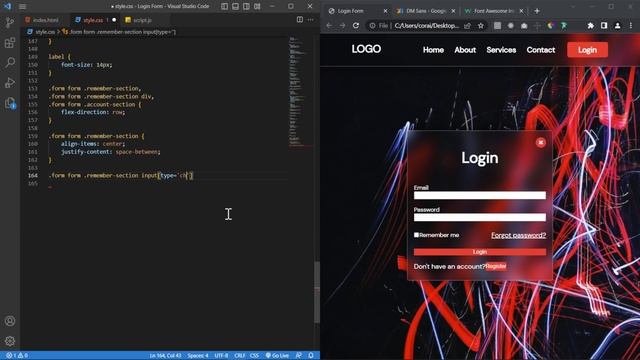Open the activity bar icon with a badge
The width and height of the screenshot is (640, 360).
click(x=10, y=102)
